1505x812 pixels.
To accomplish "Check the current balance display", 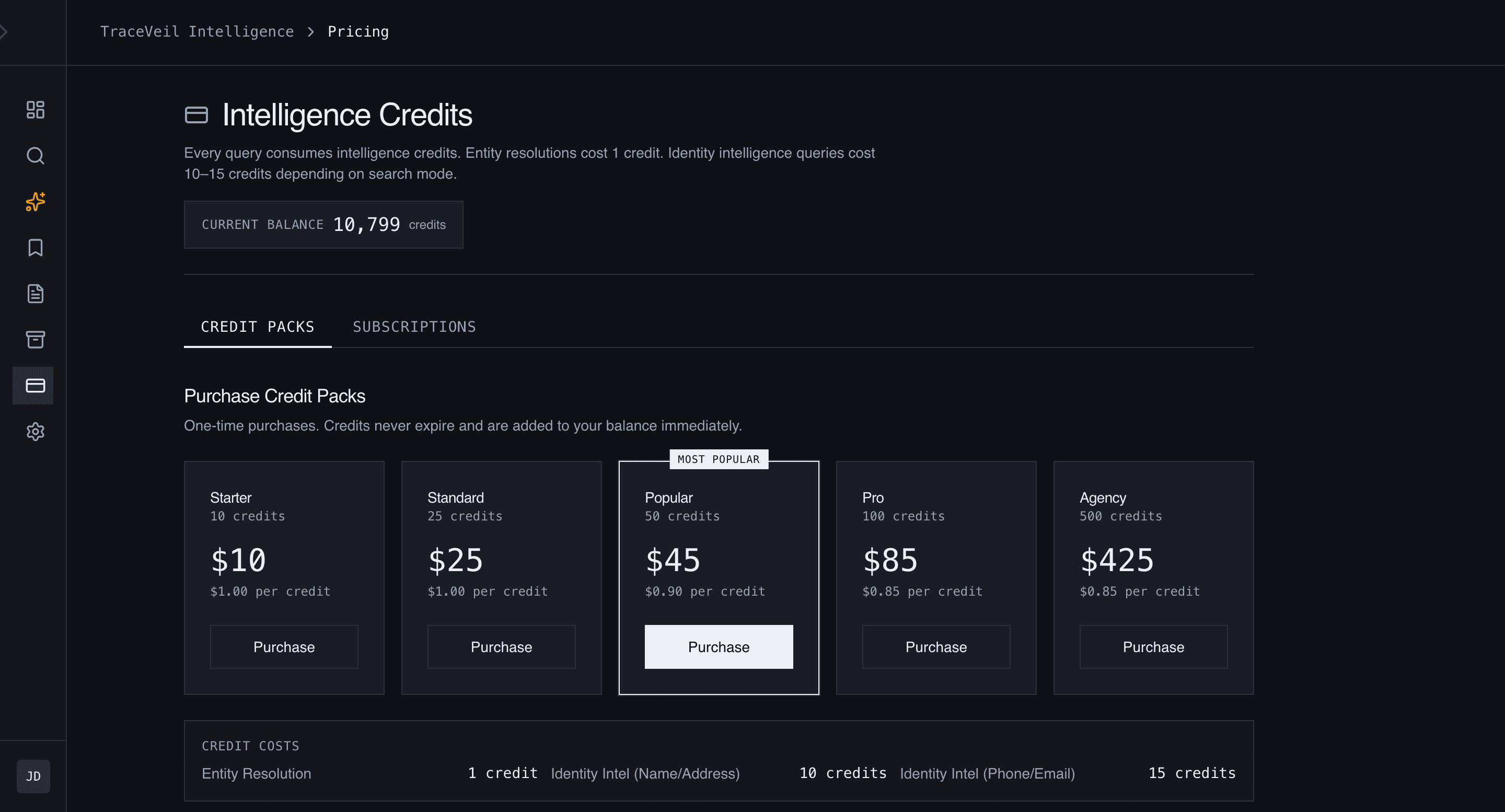I will coord(323,224).
